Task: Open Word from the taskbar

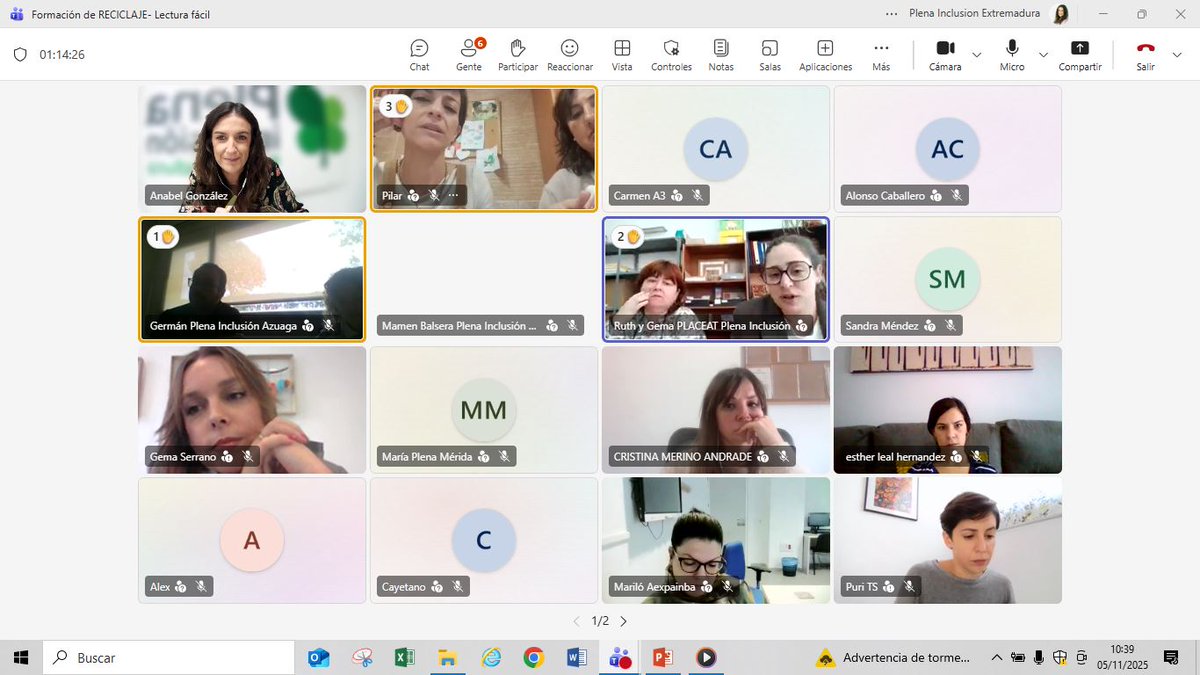Action: coord(577,657)
